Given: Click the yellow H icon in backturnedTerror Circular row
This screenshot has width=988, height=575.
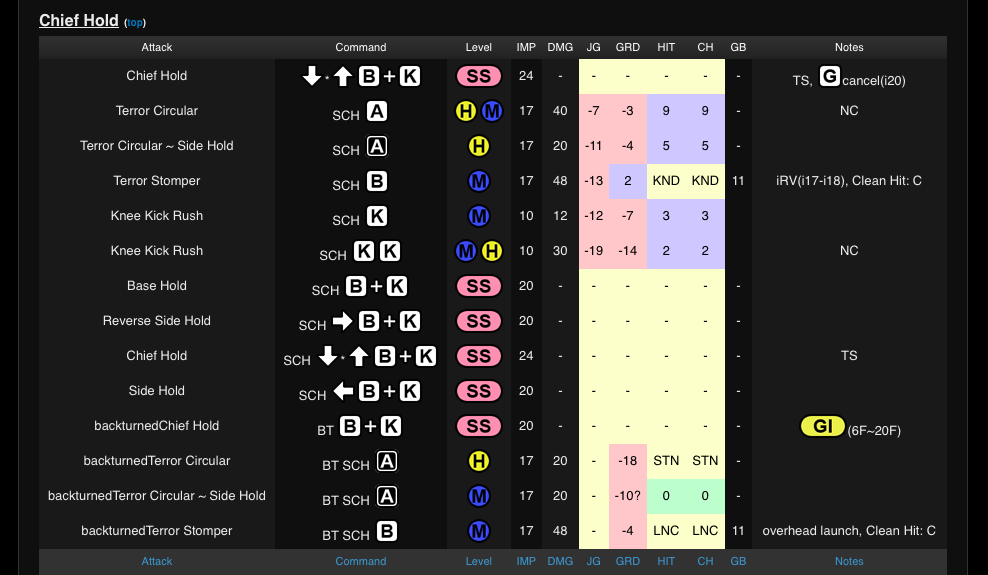Looking at the screenshot, I should coord(479,461).
